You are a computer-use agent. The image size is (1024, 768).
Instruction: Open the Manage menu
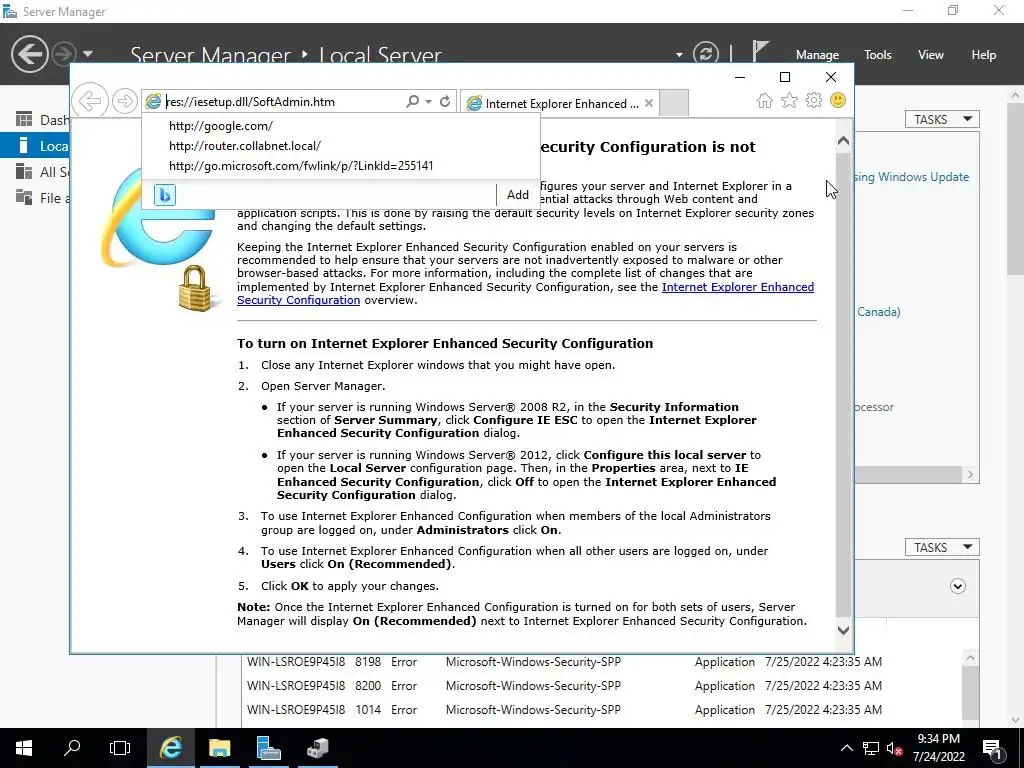[x=817, y=55]
